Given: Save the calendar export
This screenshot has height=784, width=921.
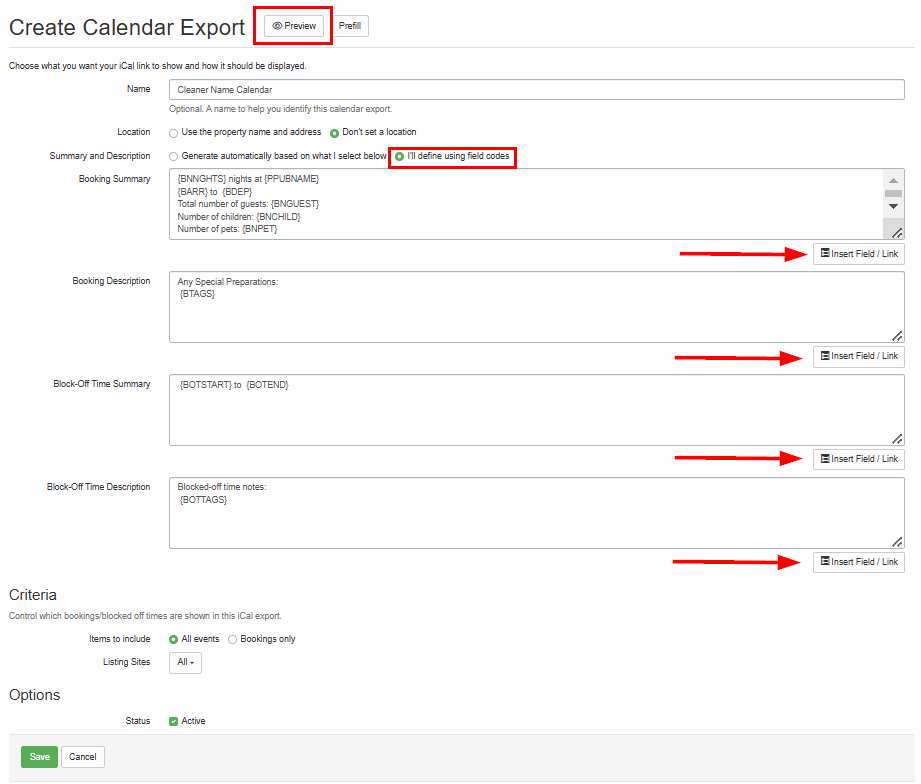Looking at the screenshot, I should click(x=39, y=757).
